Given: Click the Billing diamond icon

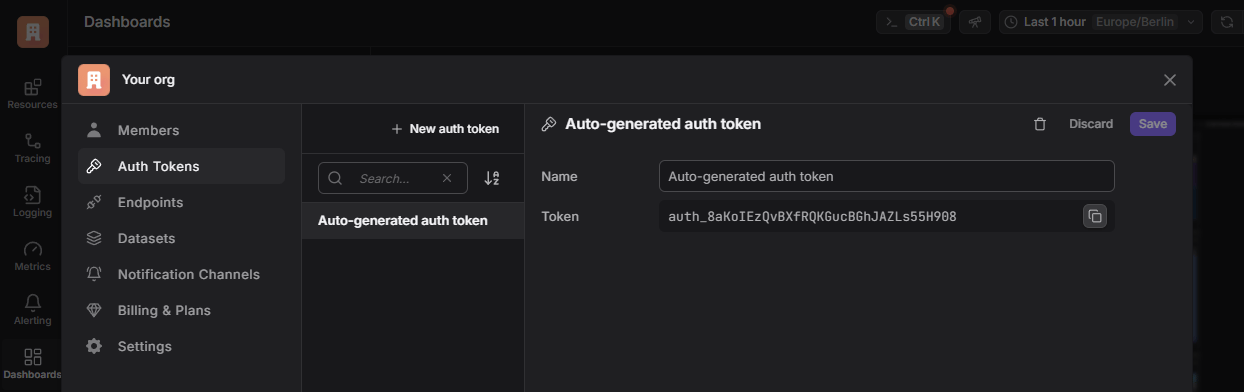Looking at the screenshot, I should coord(94,310).
